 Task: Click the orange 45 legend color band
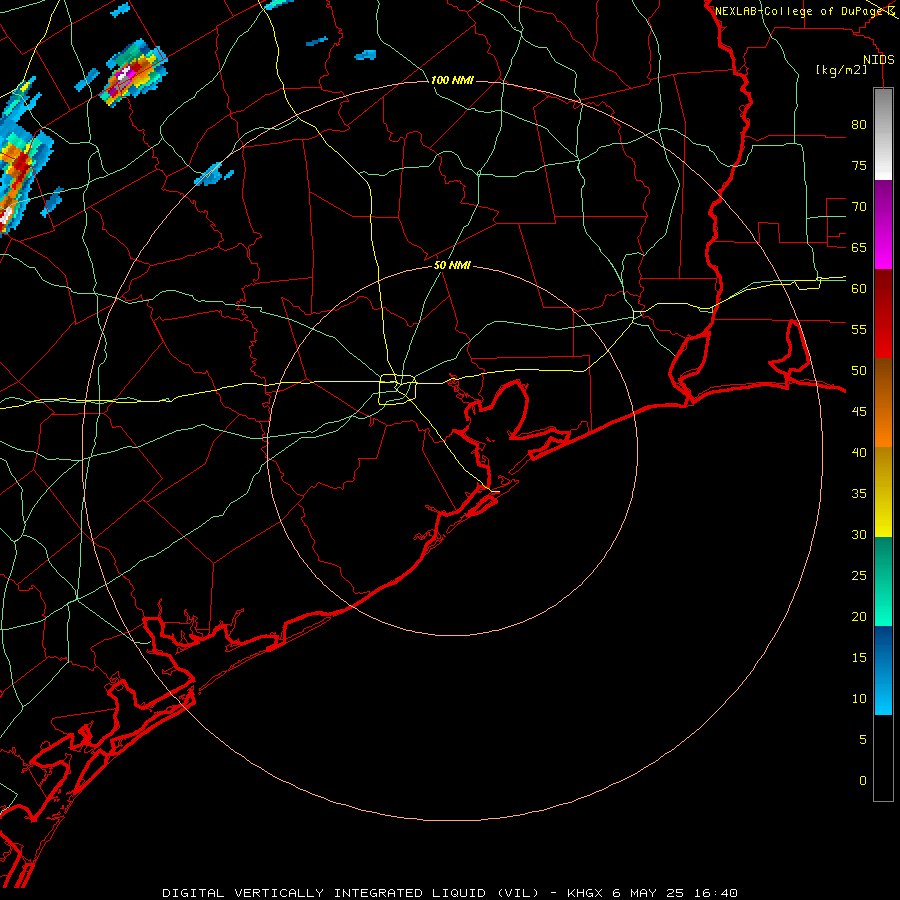(883, 403)
